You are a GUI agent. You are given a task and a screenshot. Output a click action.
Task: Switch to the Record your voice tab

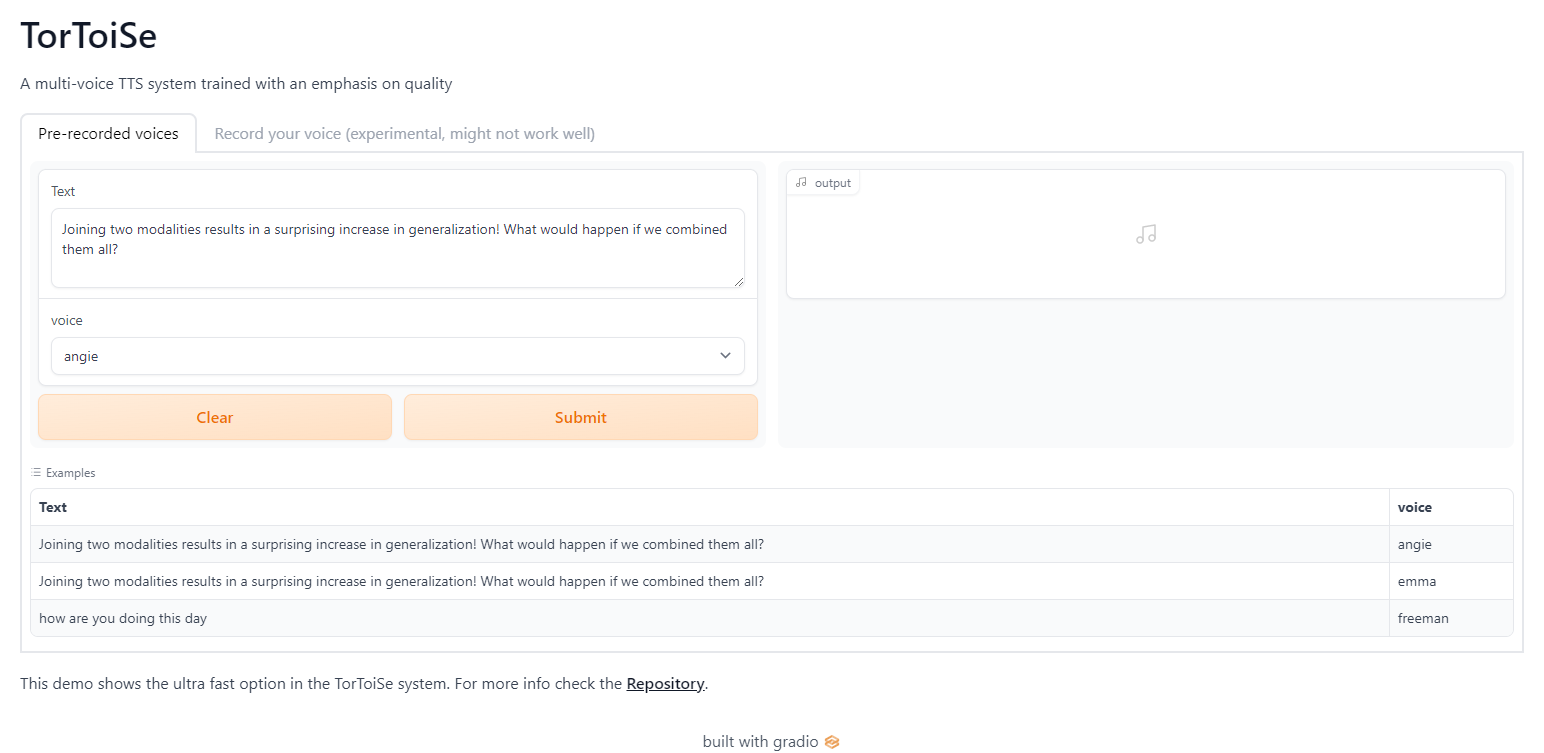click(404, 134)
